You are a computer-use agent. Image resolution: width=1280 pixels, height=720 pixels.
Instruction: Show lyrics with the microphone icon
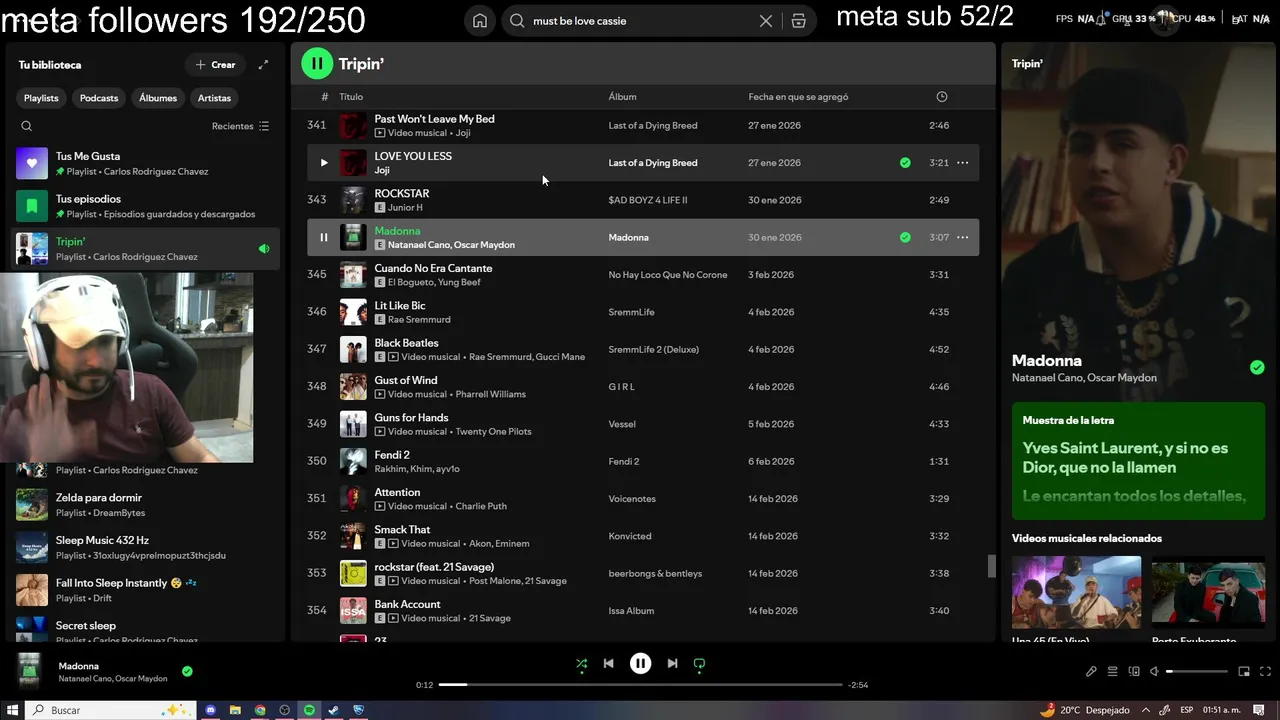tap(1091, 672)
